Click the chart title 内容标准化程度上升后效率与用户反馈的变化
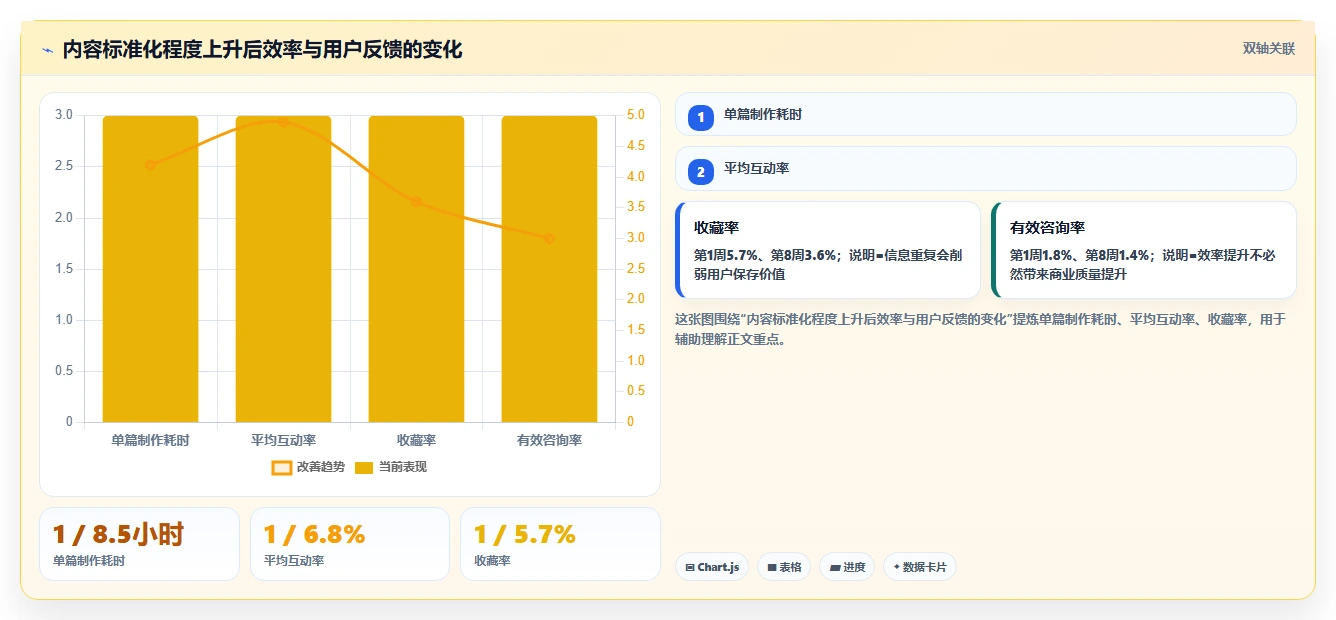 coord(262,50)
